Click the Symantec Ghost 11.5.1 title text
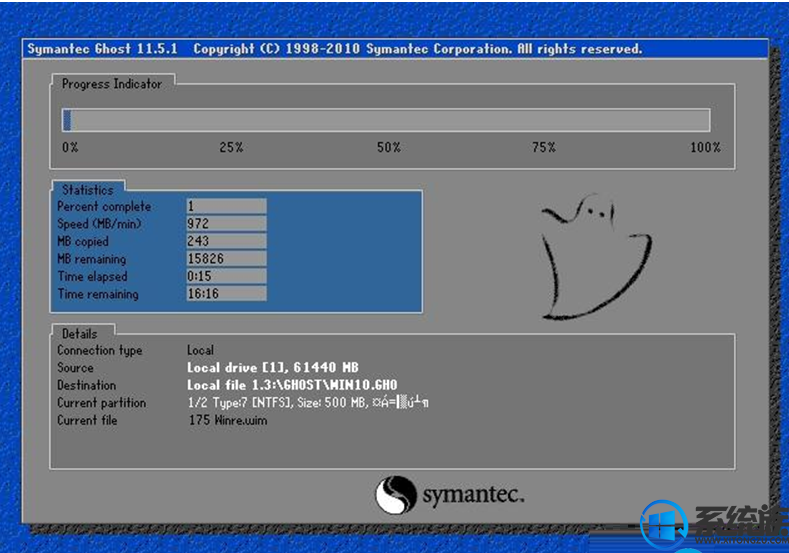 [102, 49]
